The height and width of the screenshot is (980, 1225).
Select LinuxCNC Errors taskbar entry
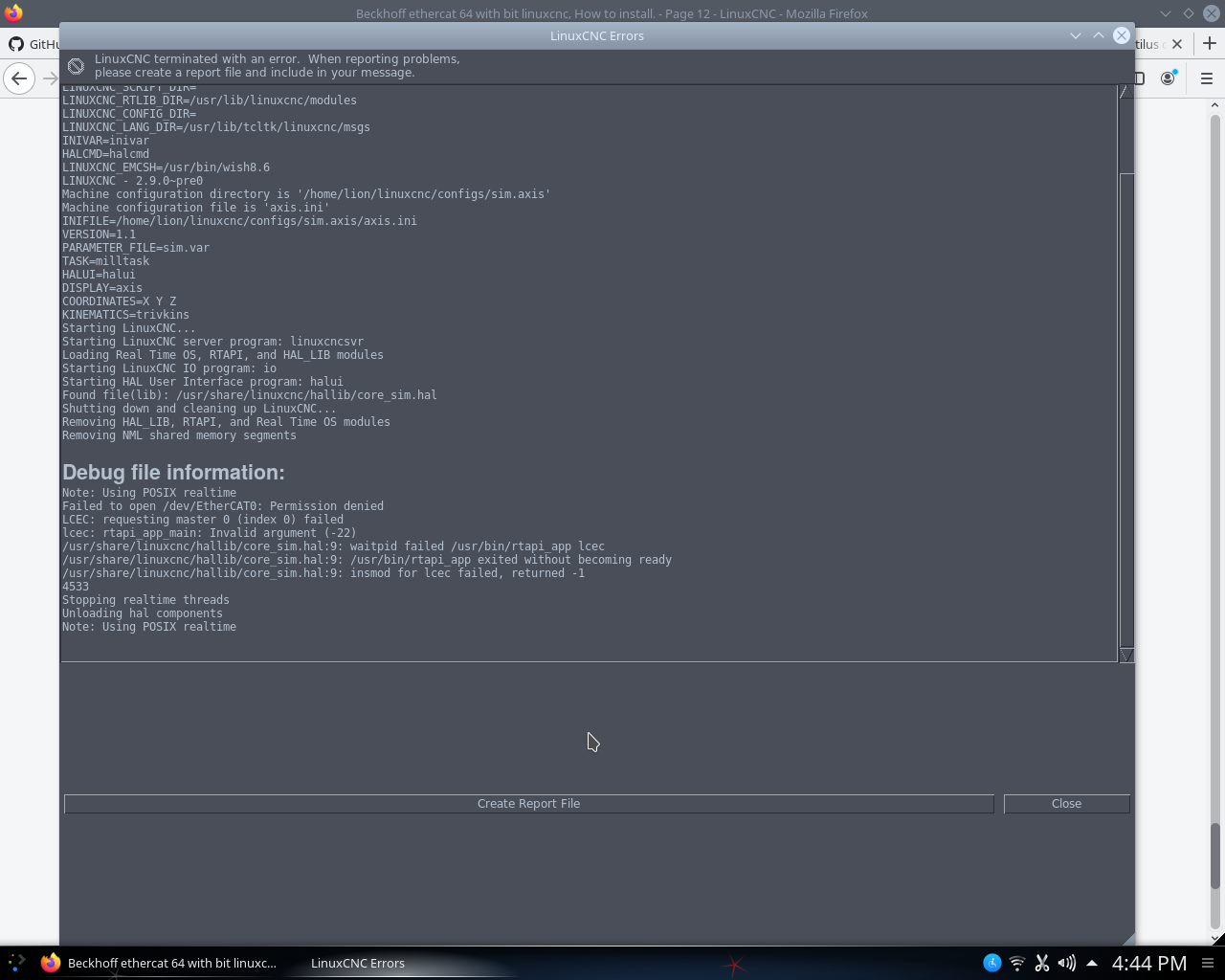pos(358,963)
